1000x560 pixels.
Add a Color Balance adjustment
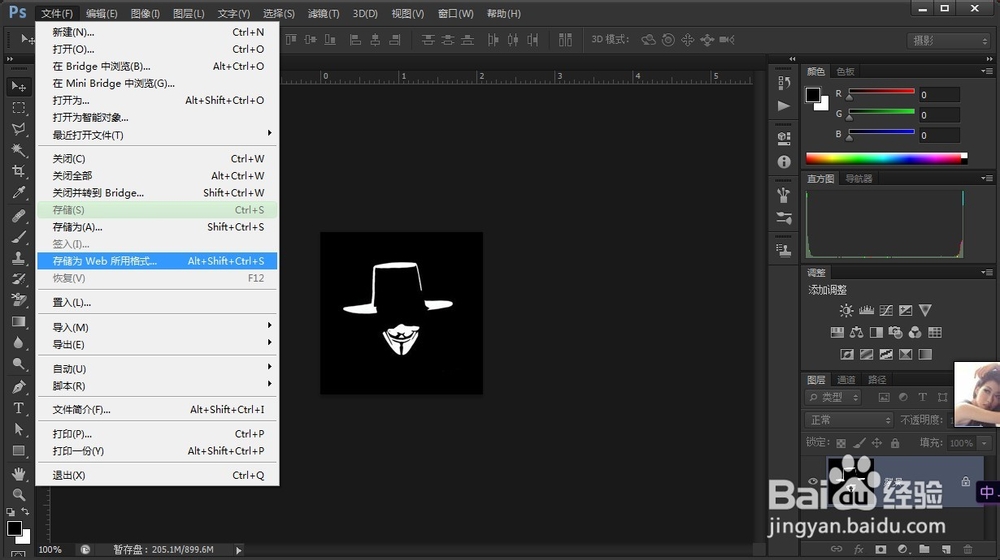point(857,332)
